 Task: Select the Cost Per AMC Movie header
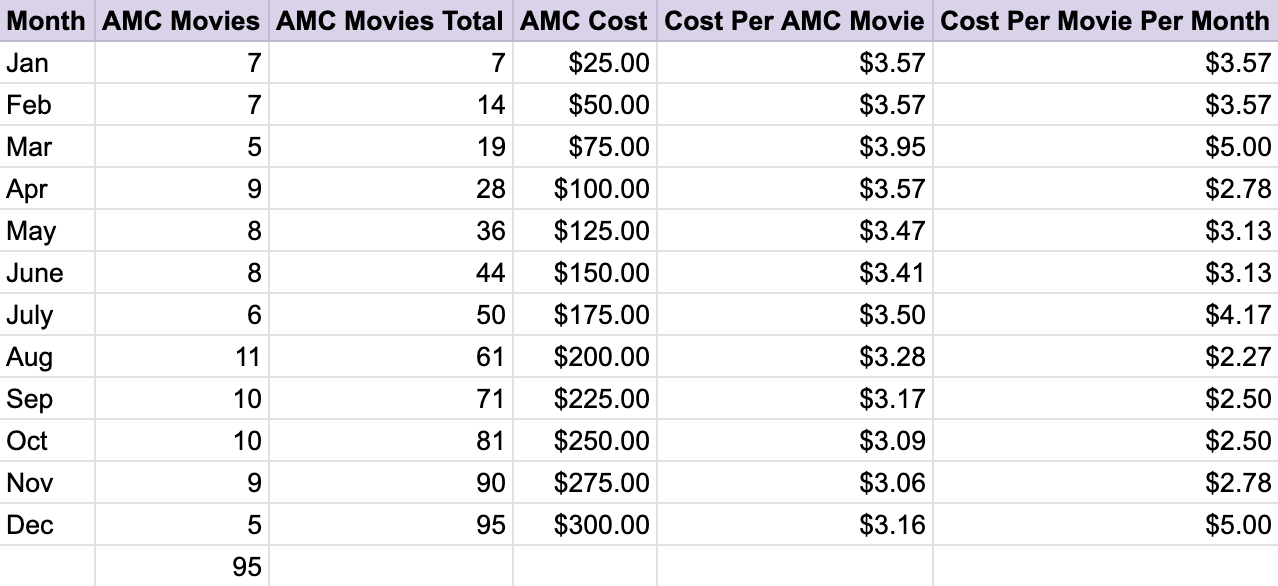(x=795, y=21)
